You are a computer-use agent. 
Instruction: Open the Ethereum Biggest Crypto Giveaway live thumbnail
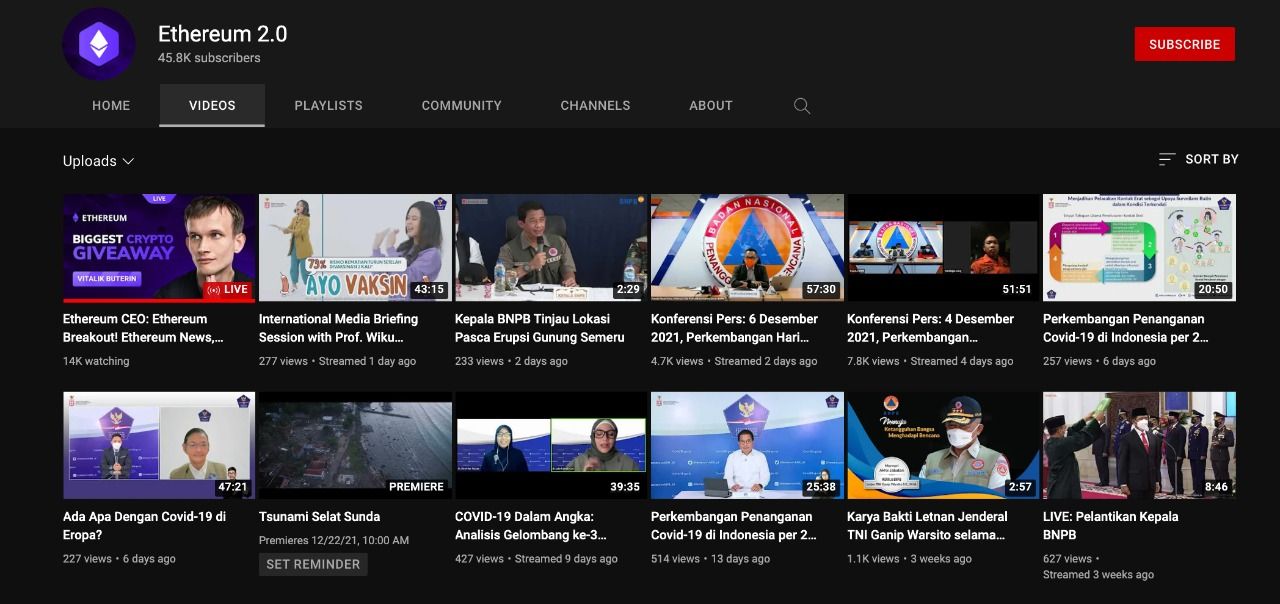click(x=159, y=248)
